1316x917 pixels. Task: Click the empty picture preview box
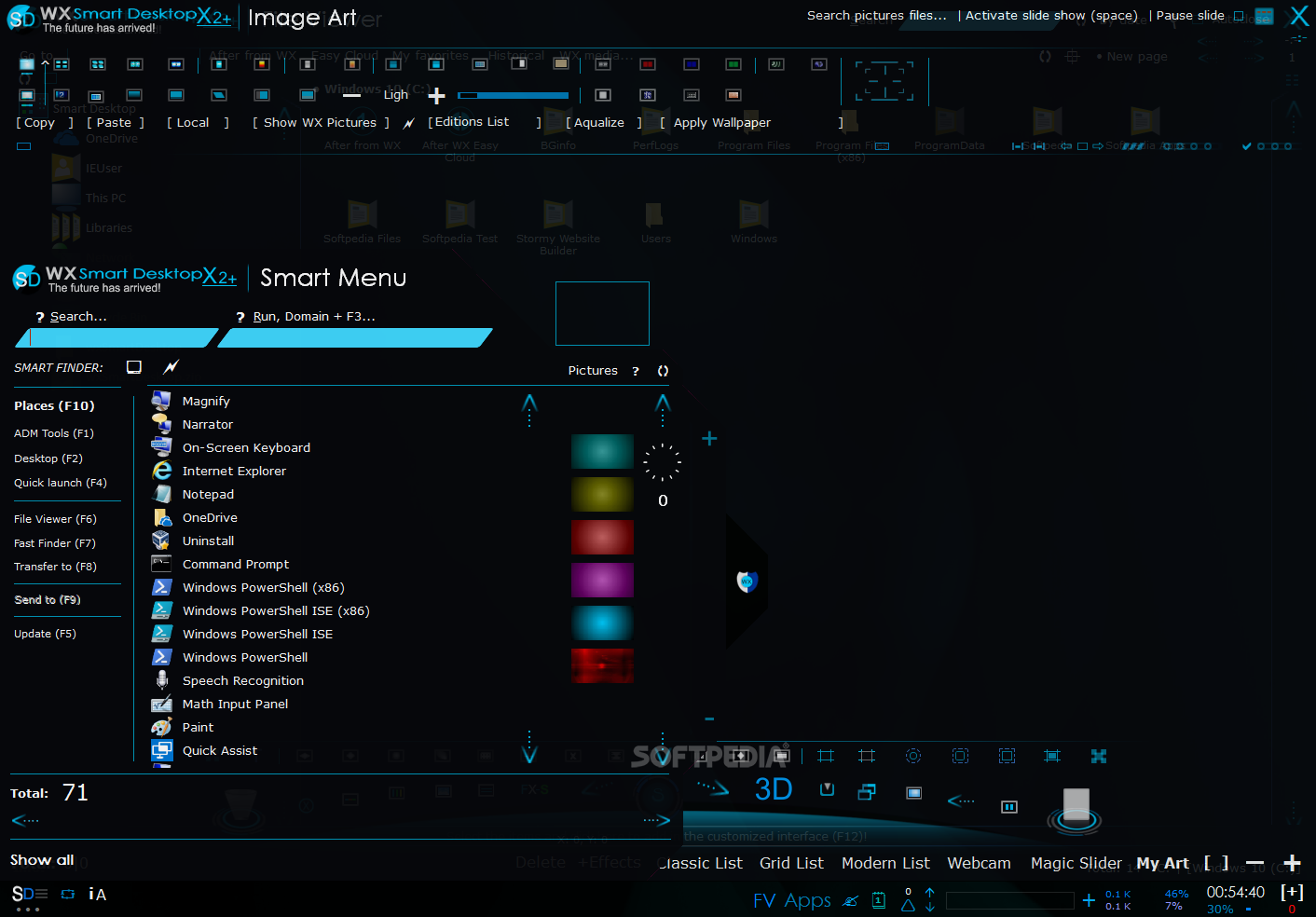point(602,313)
